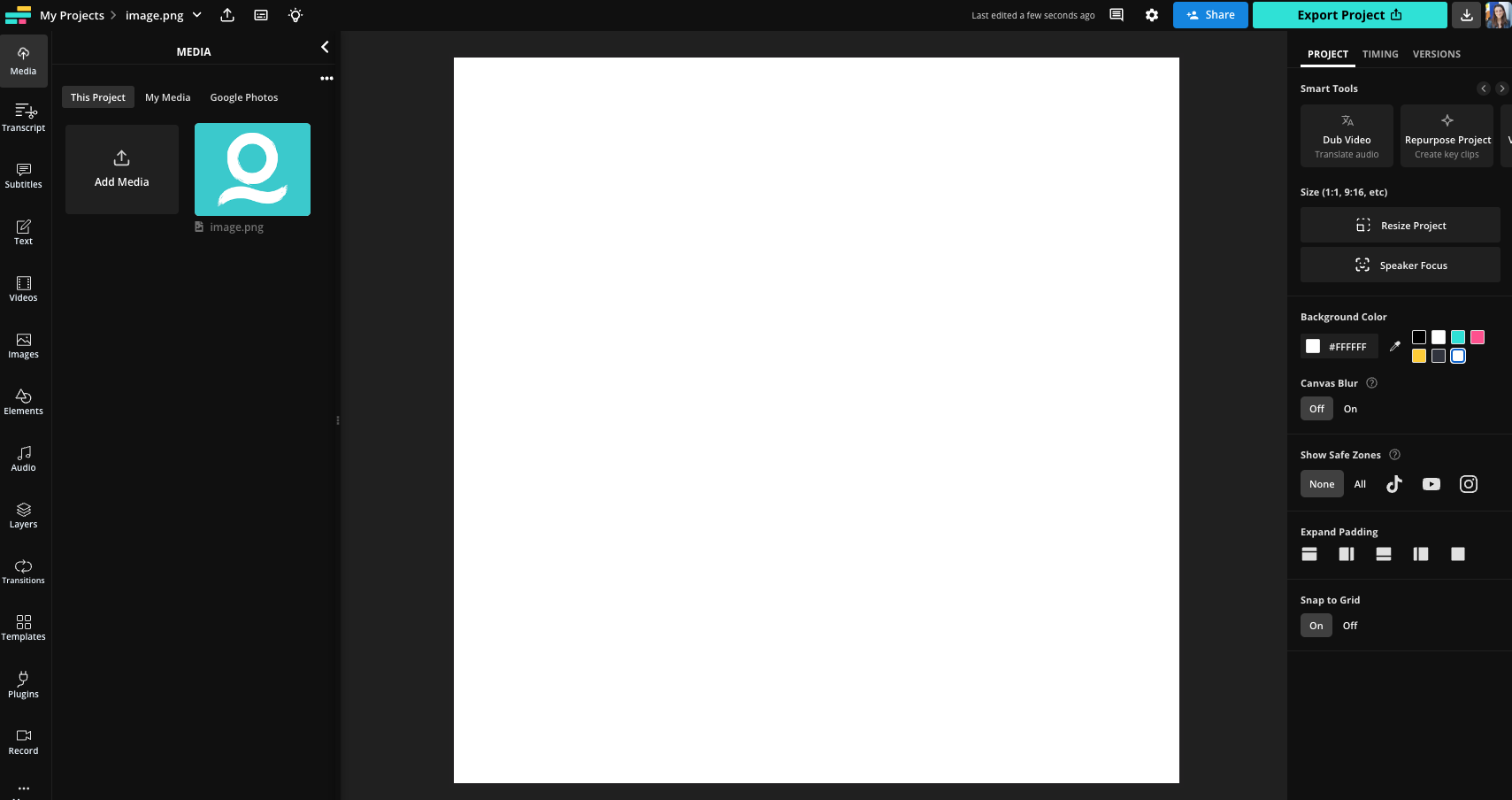
Task: Open the Templates browser
Action: tap(23, 627)
